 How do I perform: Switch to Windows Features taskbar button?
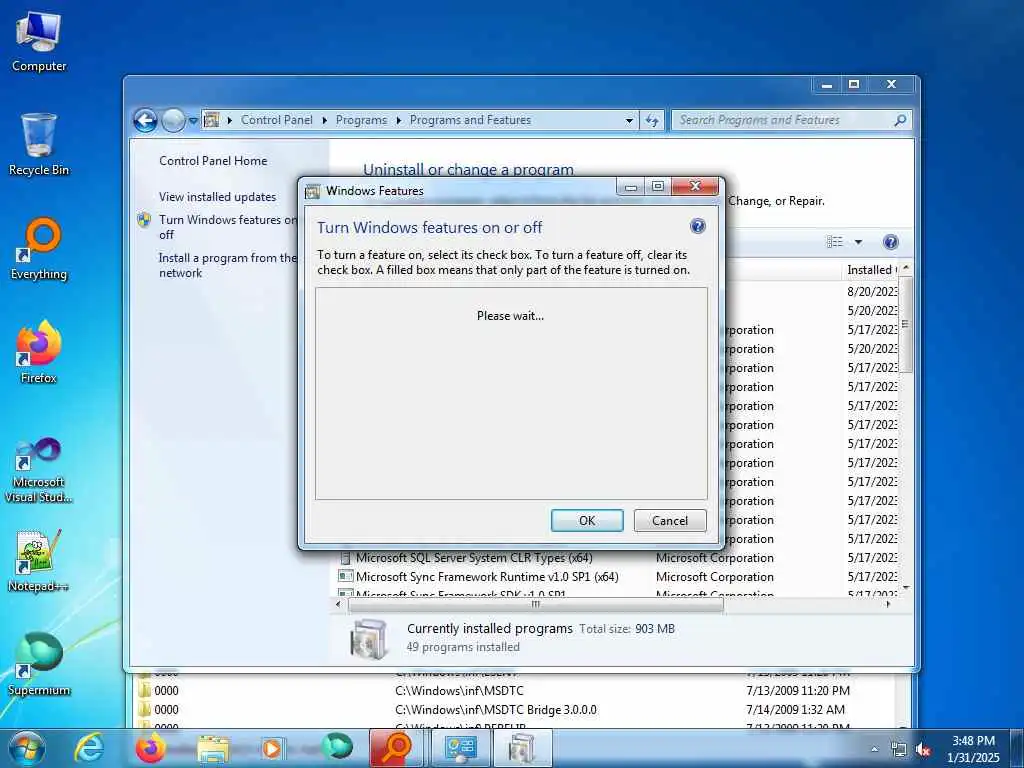pos(522,748)
